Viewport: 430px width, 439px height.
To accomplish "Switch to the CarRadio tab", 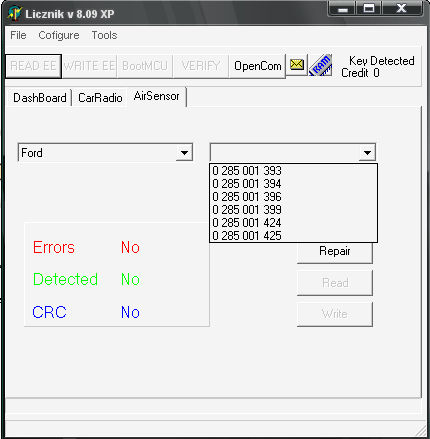I will [x=100, y=98].
